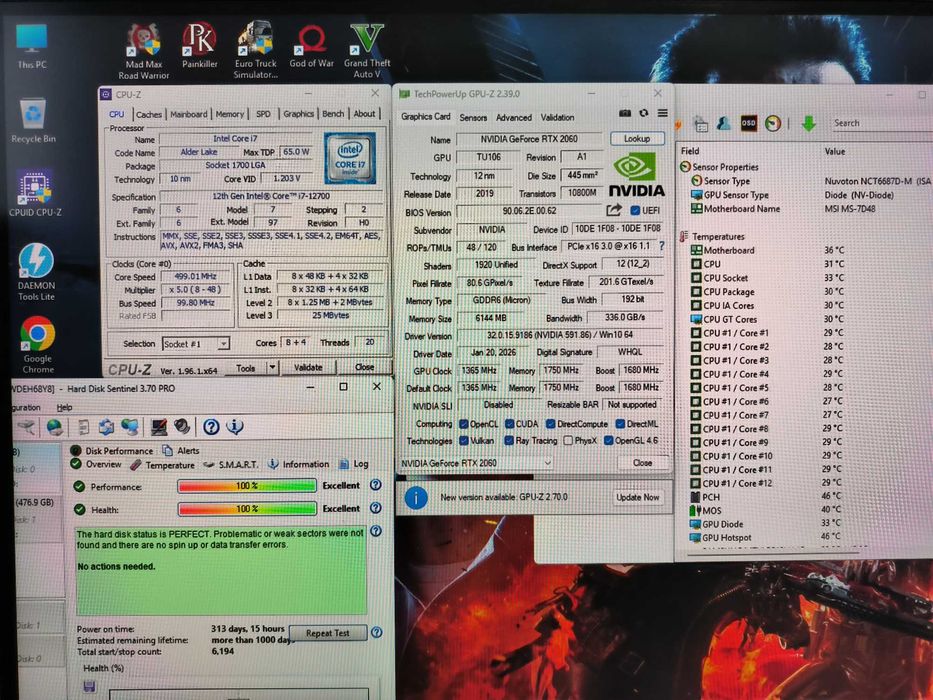Image resolution: width=933 pixels, height=700 pixels.
Task: Click the gauge icon in sensor toolbar
Action: [x=772, y=123]
